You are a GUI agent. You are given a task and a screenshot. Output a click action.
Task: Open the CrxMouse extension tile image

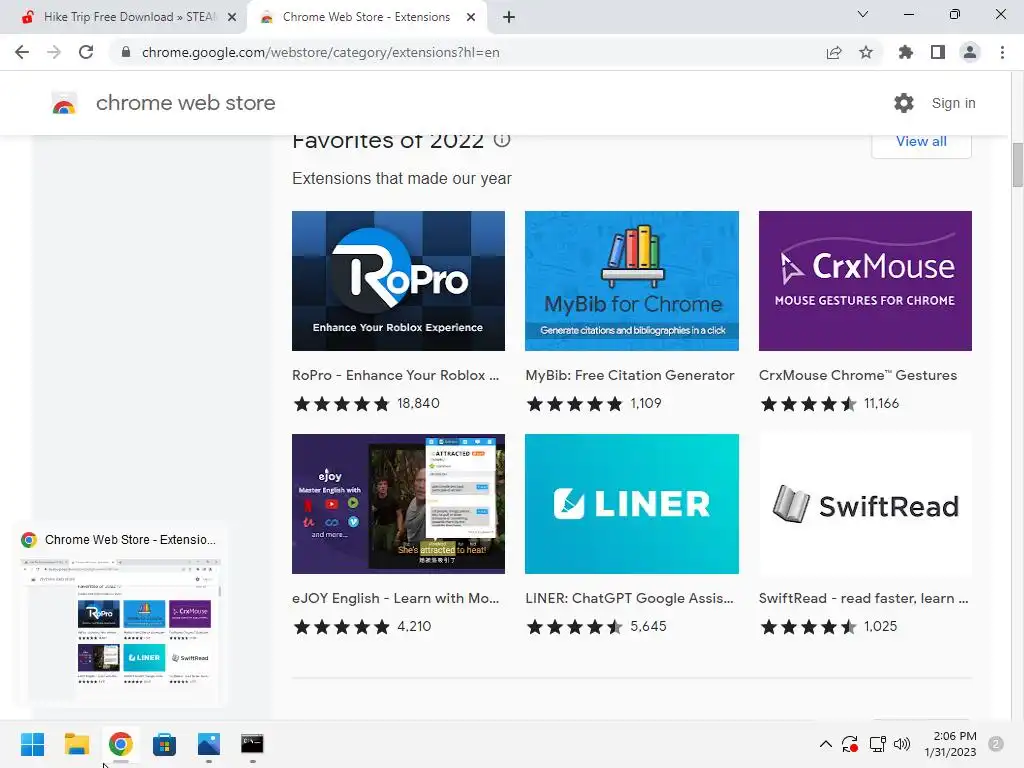(865, 281)
